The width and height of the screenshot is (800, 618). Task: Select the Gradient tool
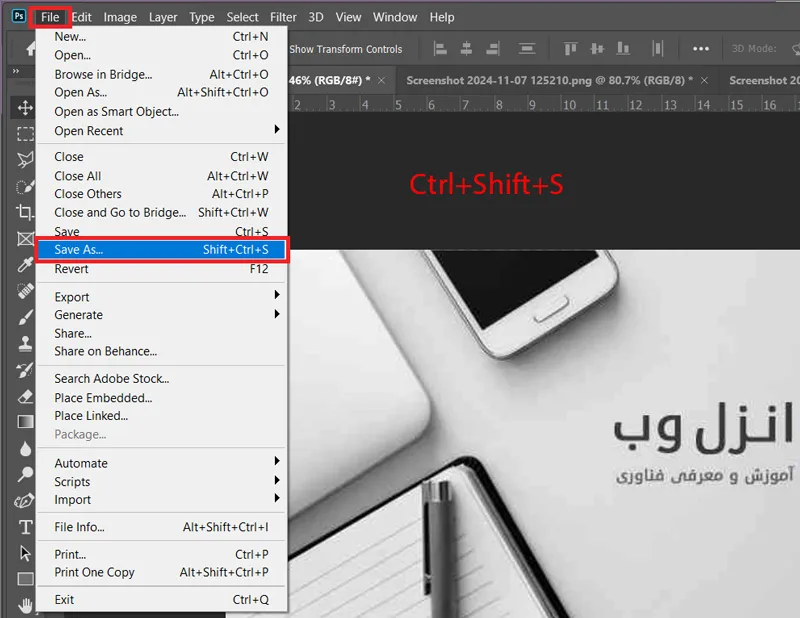25,422
